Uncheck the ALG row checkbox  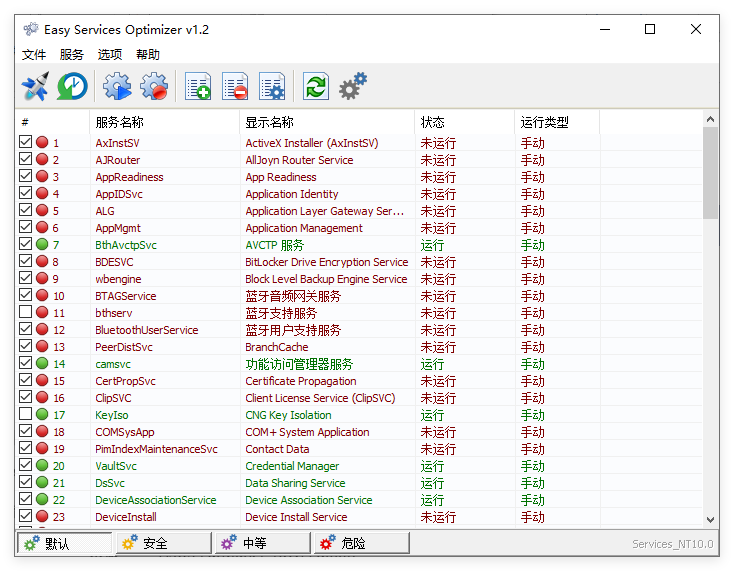[26, 210]
